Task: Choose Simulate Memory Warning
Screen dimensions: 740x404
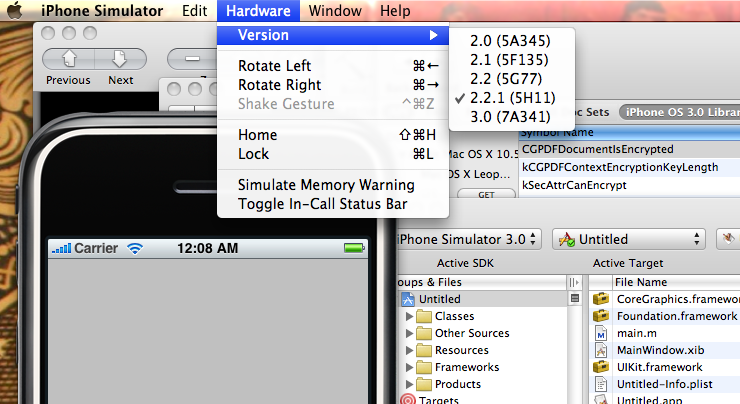Action: (333, 185)
